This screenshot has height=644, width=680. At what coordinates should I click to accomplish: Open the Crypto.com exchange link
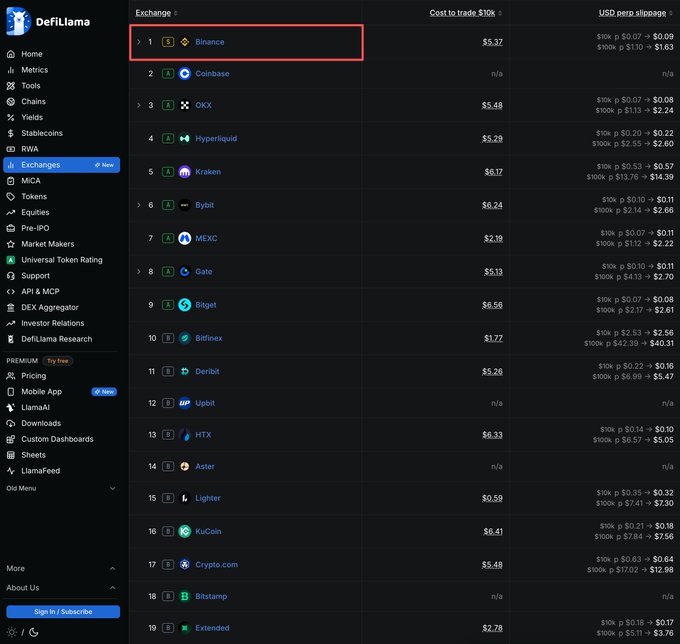click(x=216, y=565)
